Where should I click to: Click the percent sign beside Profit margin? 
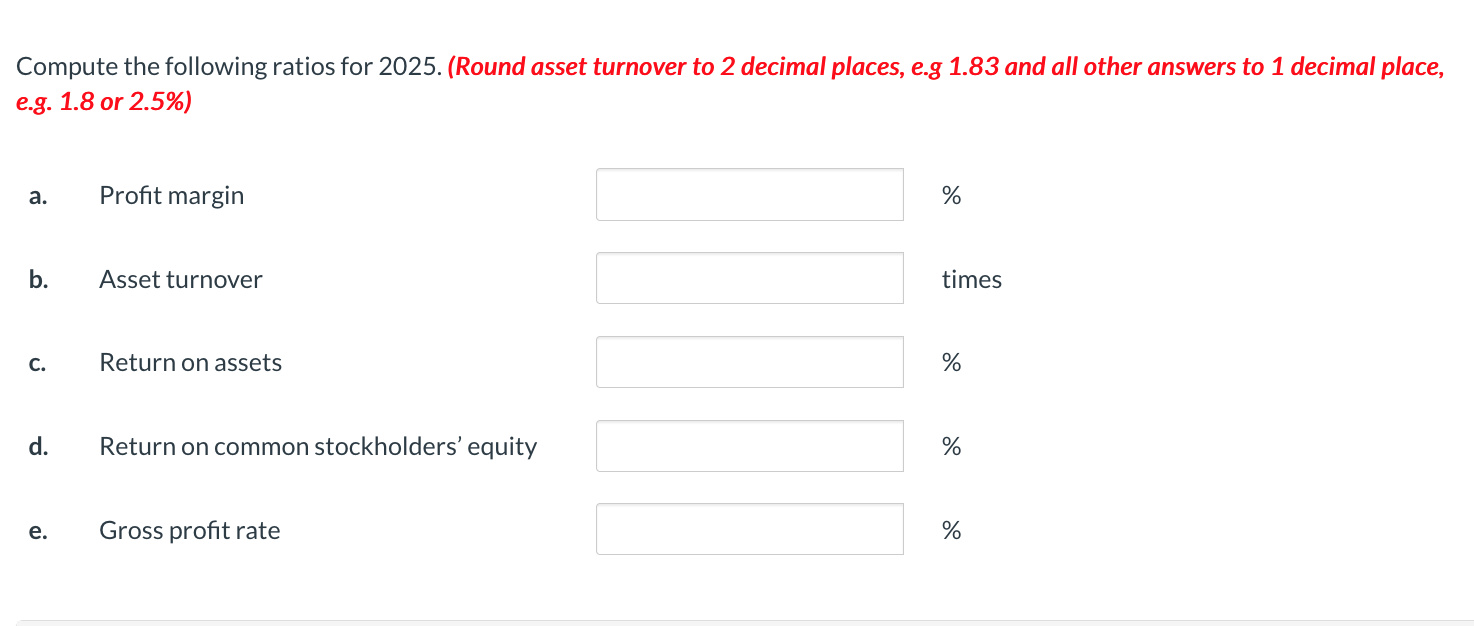[950, 195]
